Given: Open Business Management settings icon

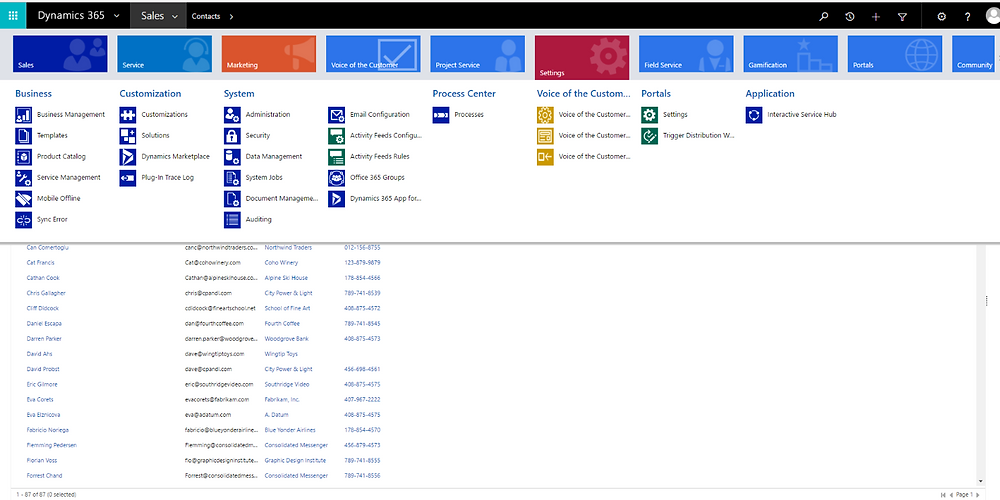Looking at the screenshot, I should (x=24, y=115).
